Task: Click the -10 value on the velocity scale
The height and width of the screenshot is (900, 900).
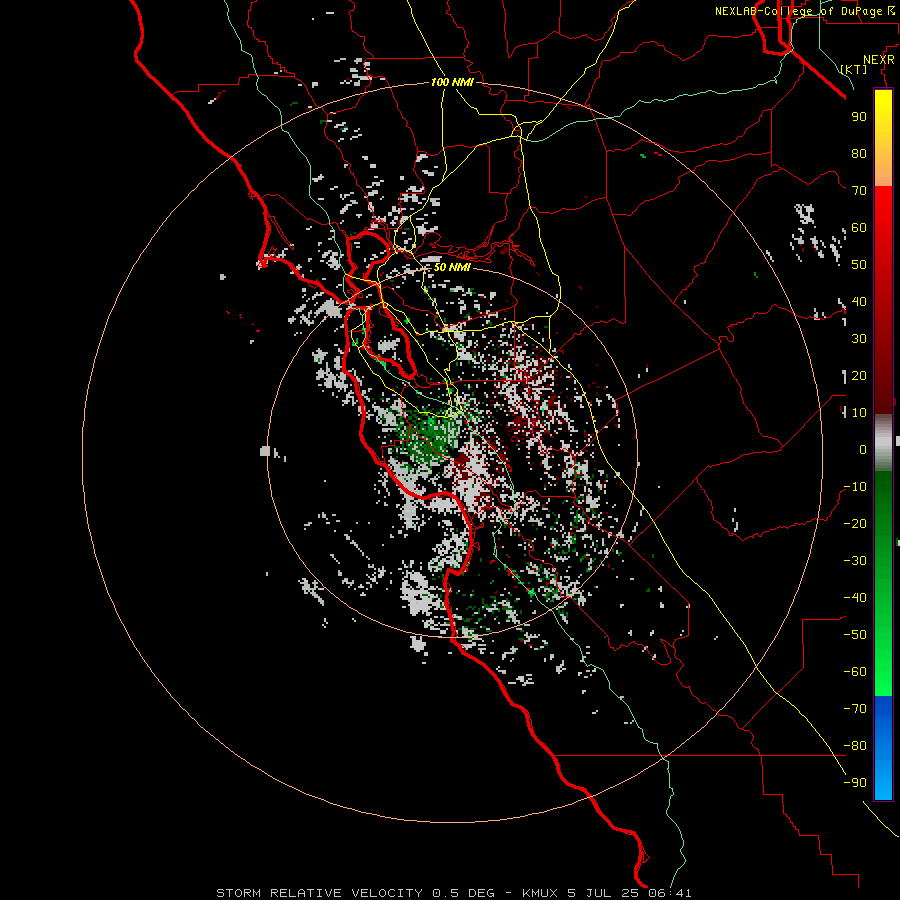Action: [x=855, y=487]
